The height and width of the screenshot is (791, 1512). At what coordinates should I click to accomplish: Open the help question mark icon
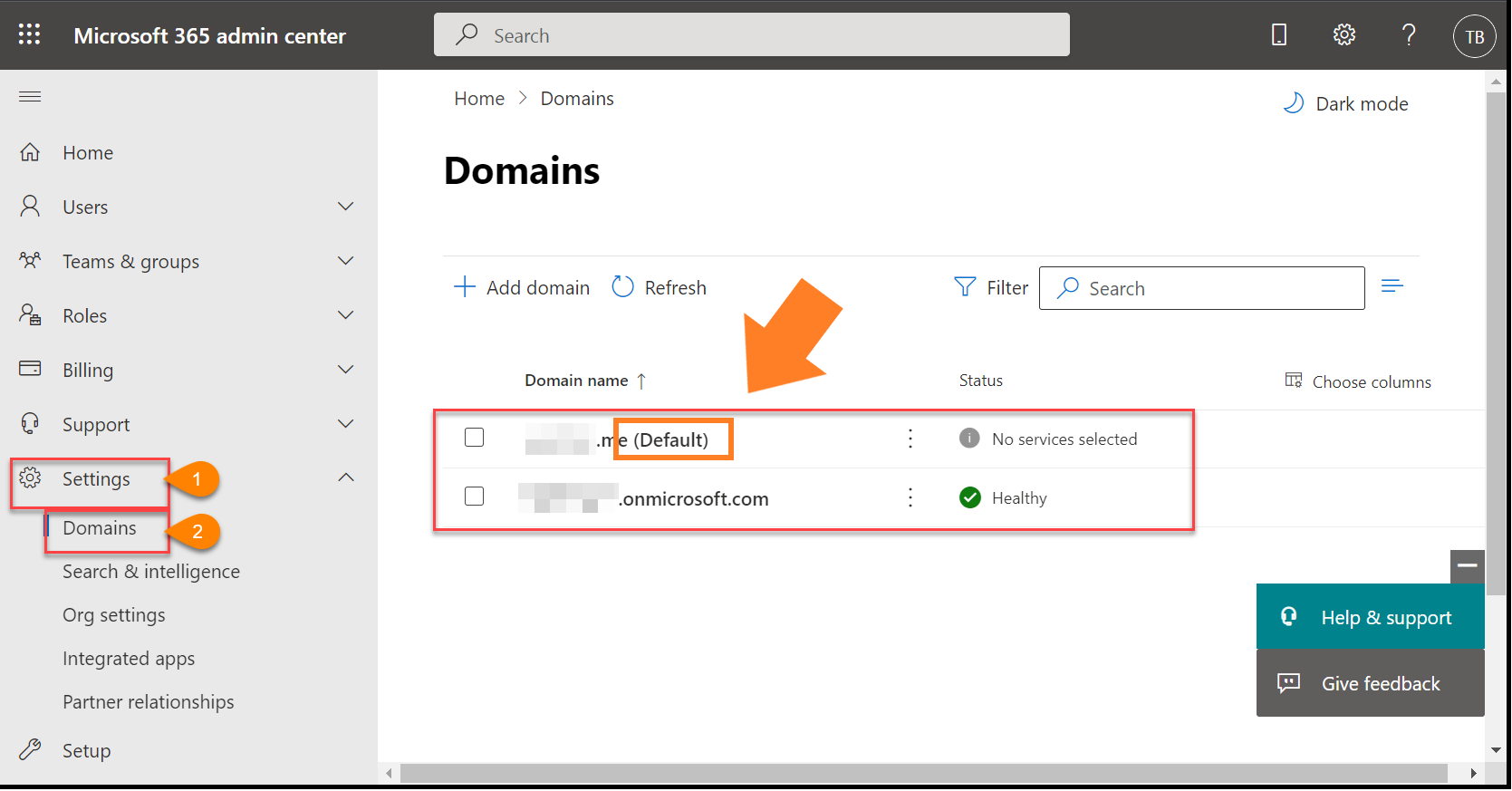1408,35
